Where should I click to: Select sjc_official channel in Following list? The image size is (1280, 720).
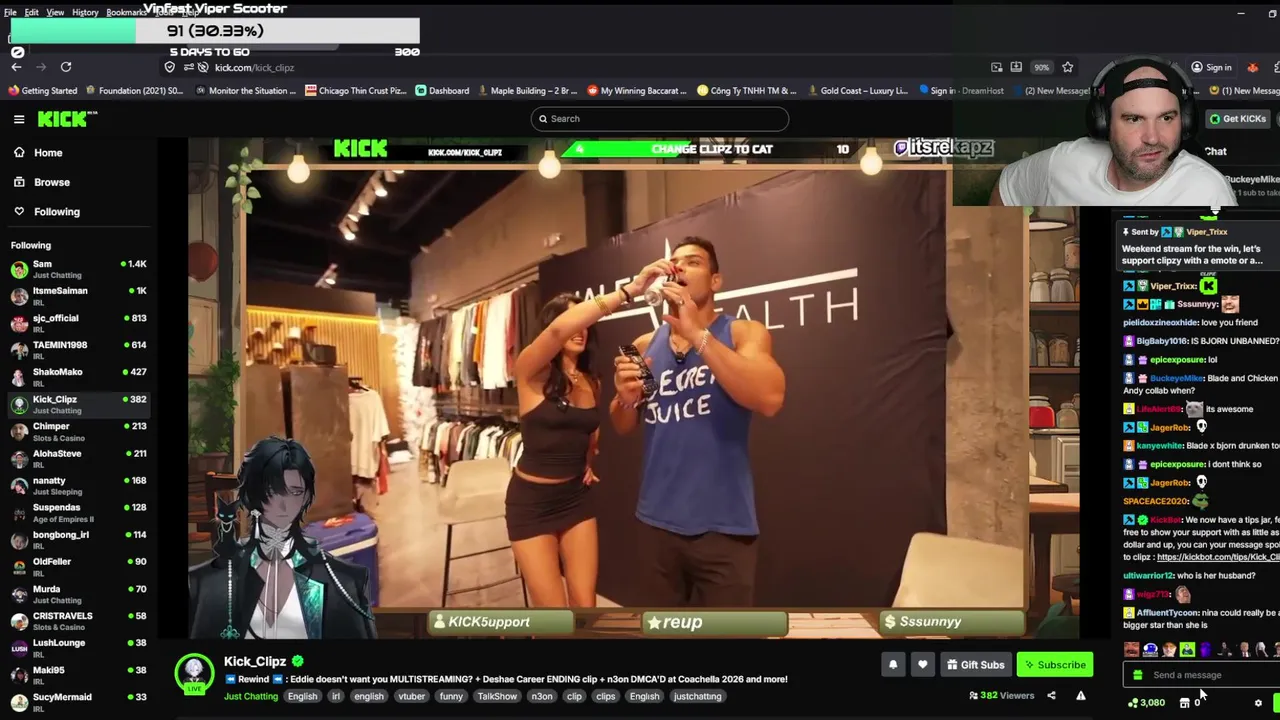point(78,323)
